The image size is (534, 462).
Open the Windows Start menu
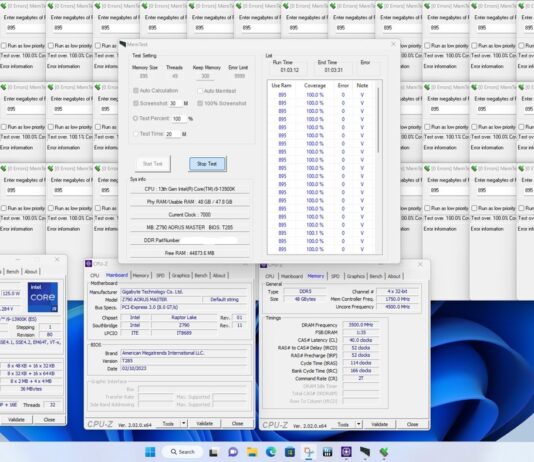coord(150,452)
